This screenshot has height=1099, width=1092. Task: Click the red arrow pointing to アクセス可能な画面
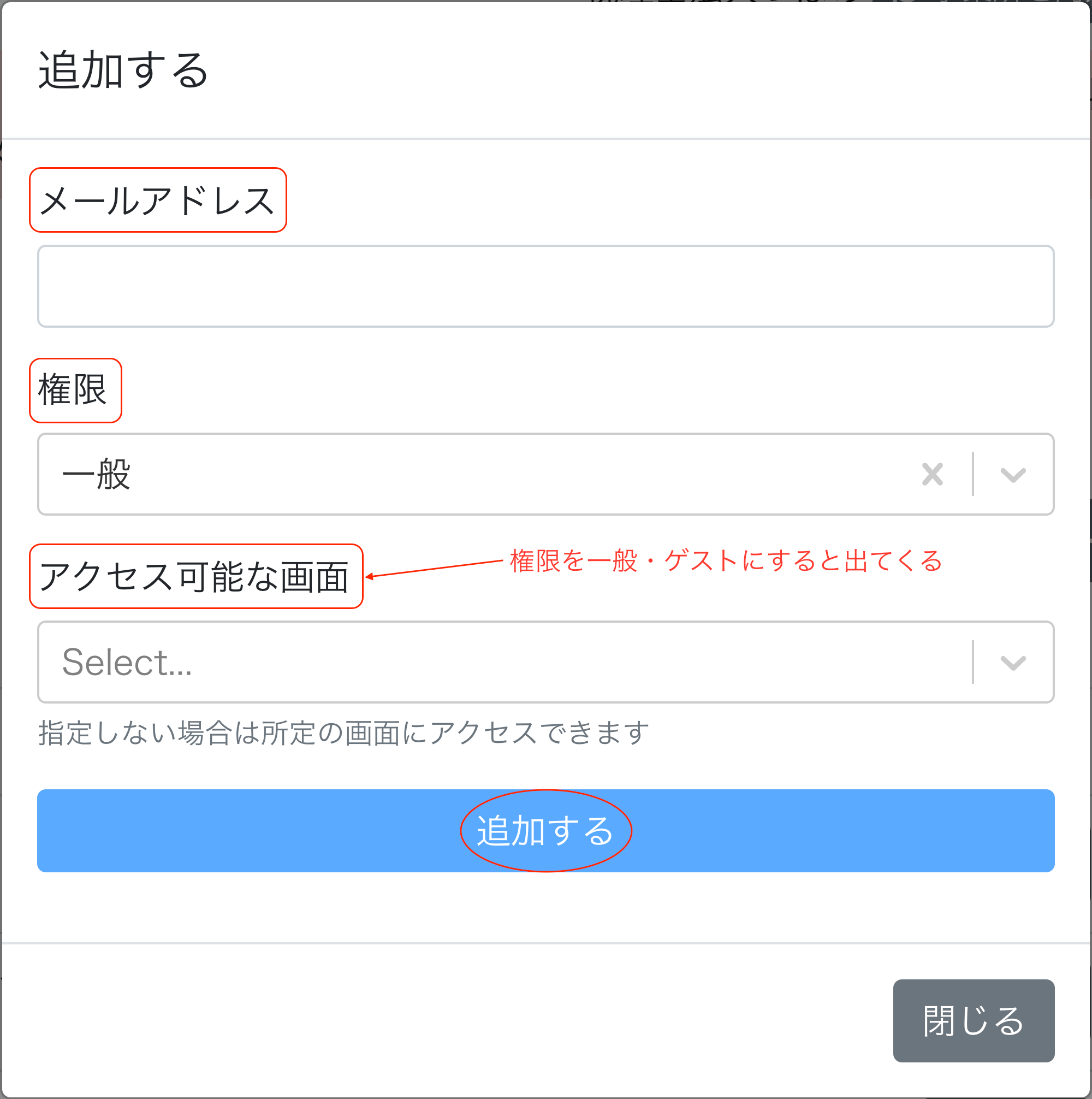434,569
